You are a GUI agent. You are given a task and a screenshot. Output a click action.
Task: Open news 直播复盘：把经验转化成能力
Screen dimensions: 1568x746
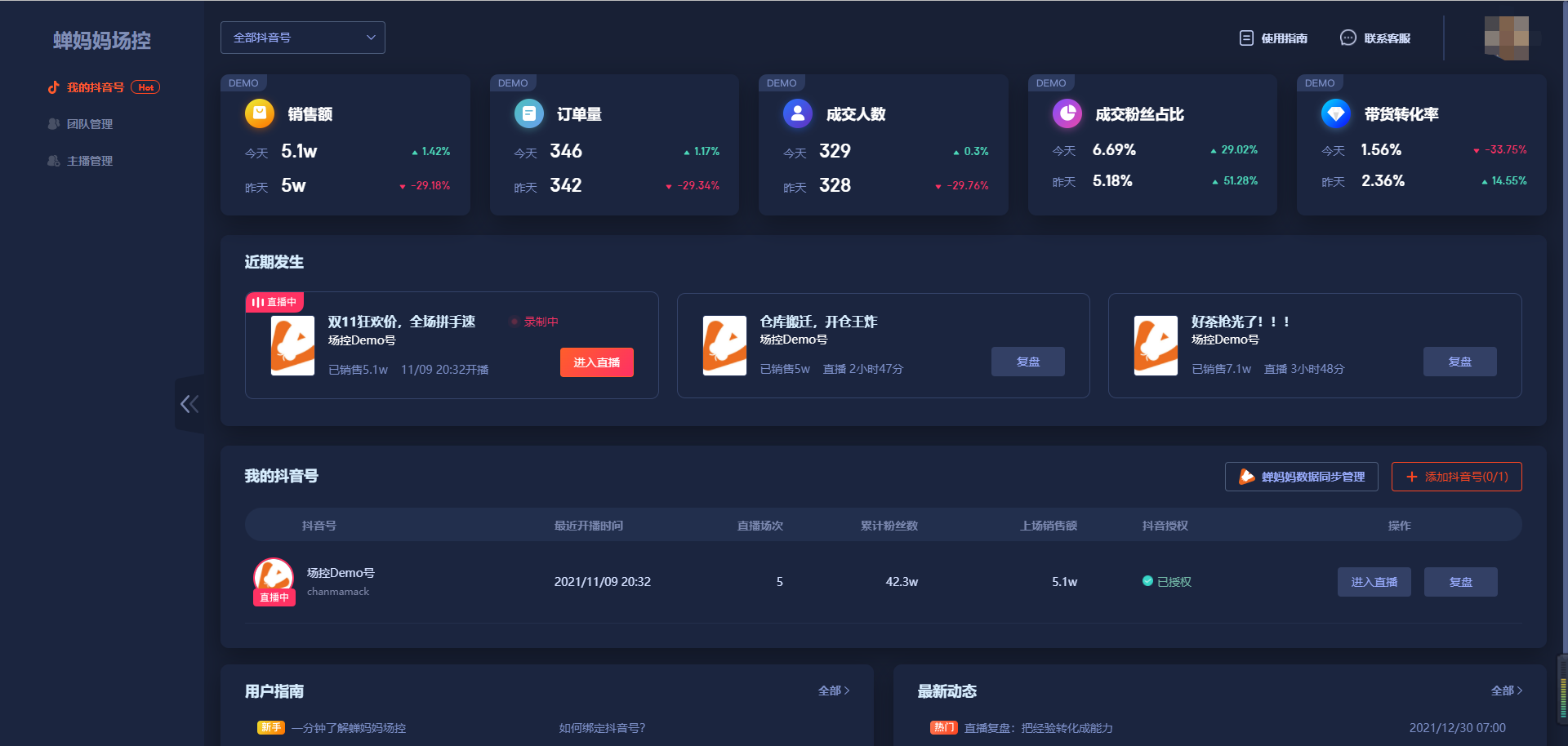(1039, 728)
